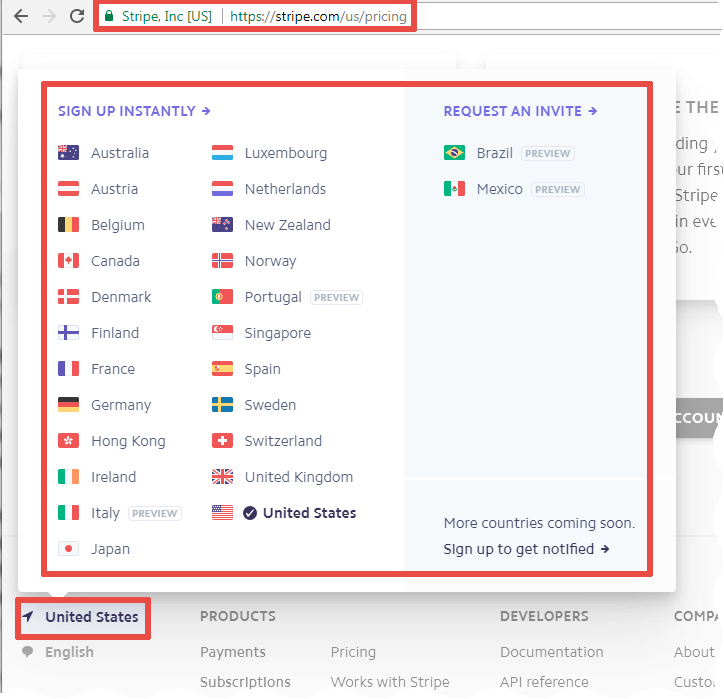
Task: Click the Norway flag icon
Action: pos(222,260)
